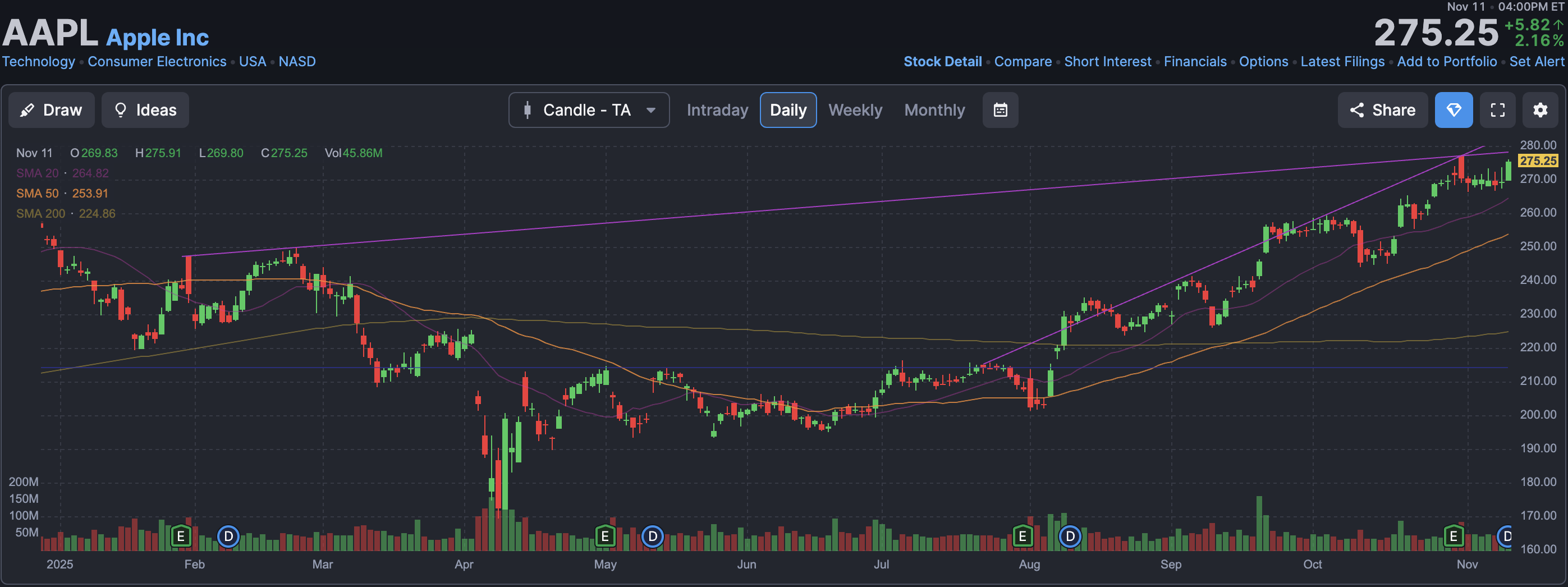Click the Set Alert link
The image size is (1568, 587).
click(1537, 62)
